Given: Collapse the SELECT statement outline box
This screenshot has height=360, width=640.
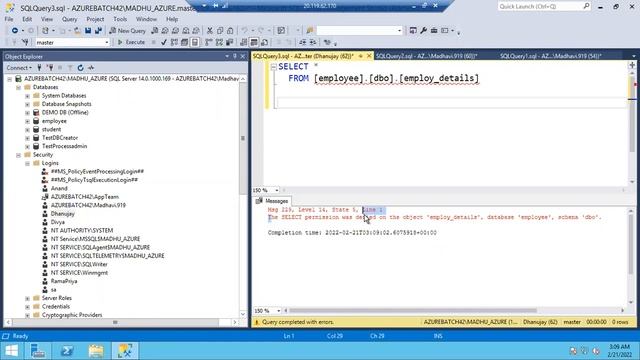Looking at the screenshot, I should tap(274, 67).
